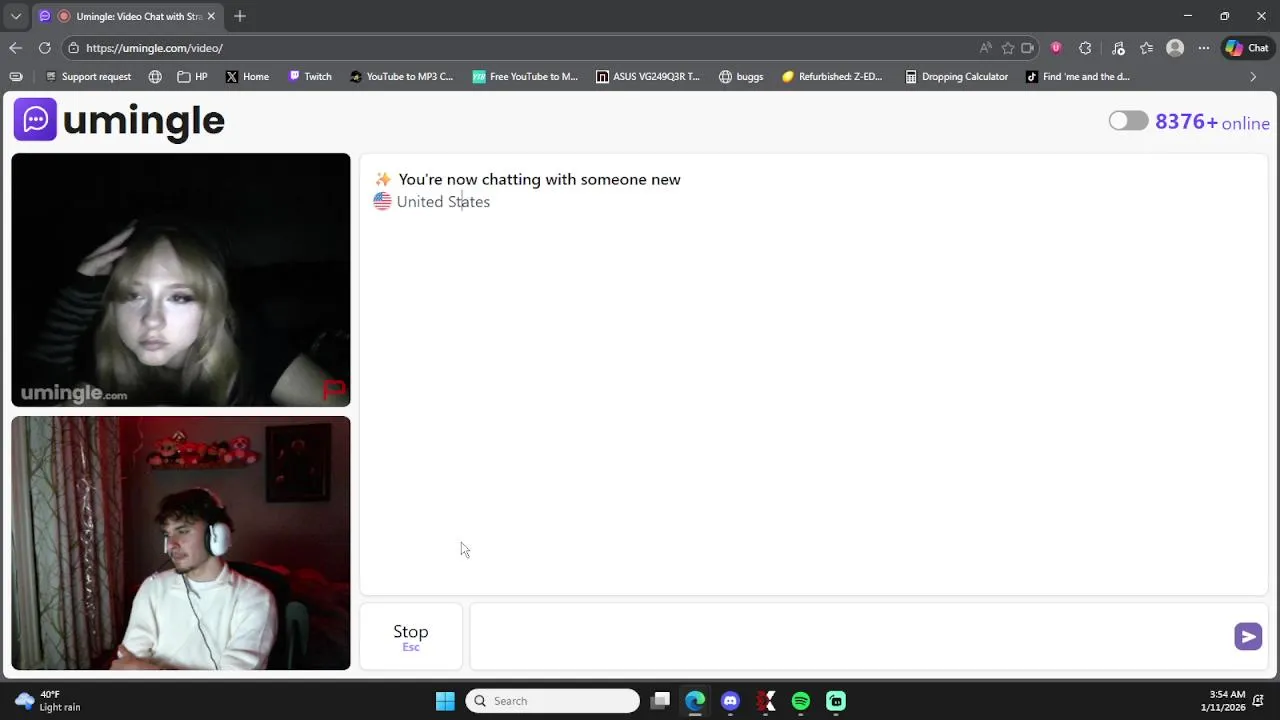The height and width of the screenshot is (720, 1280).
Task: Open Streamlabs from the taskbar
Action: [836, 701]
